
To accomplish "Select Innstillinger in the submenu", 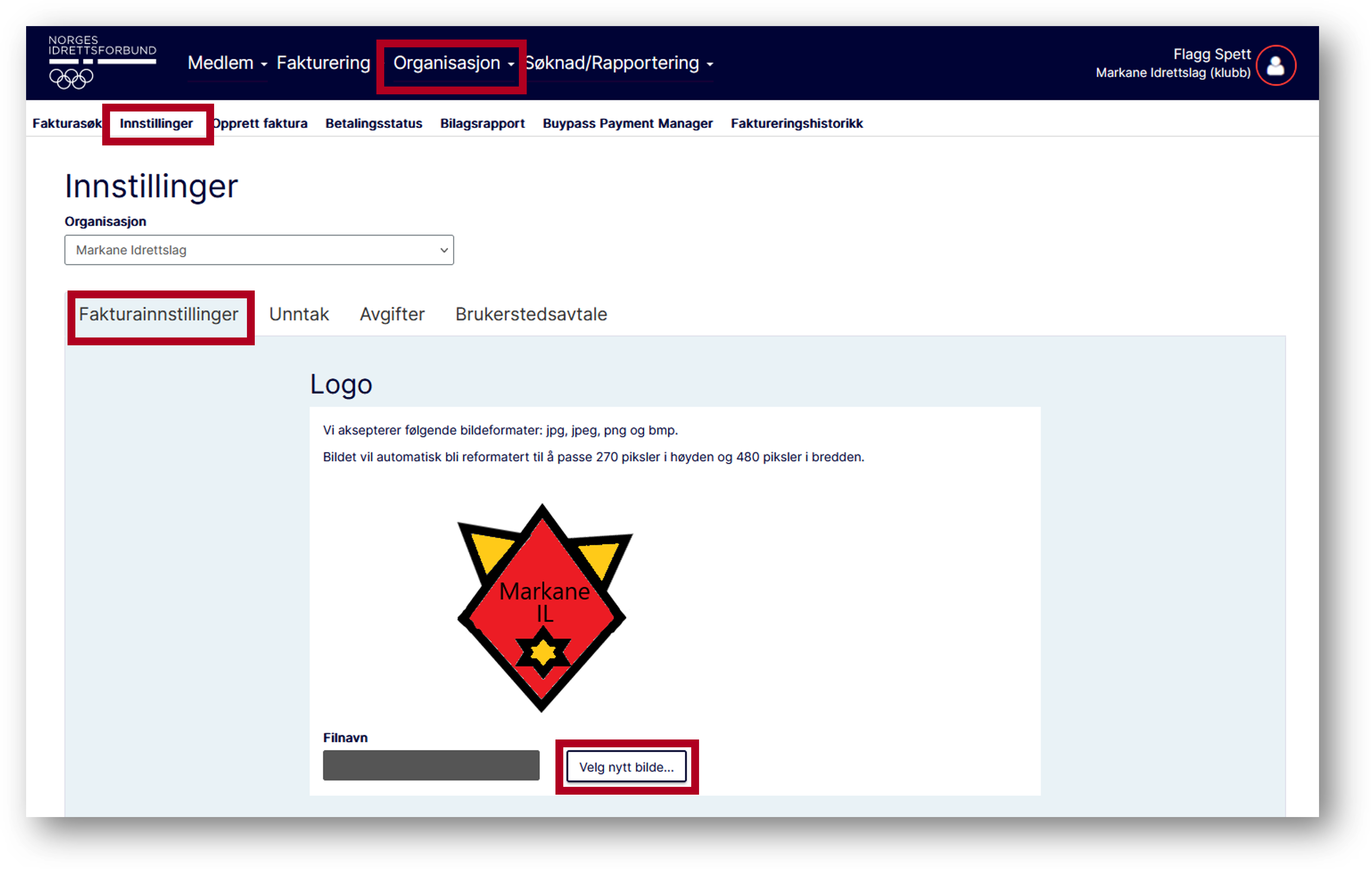I will (156, 123).
